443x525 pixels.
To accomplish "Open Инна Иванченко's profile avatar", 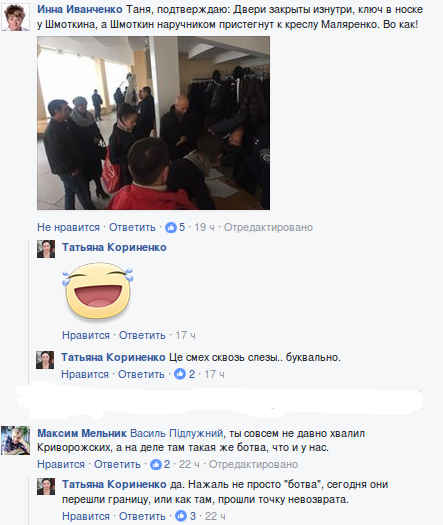I will [x=15, y=17].
